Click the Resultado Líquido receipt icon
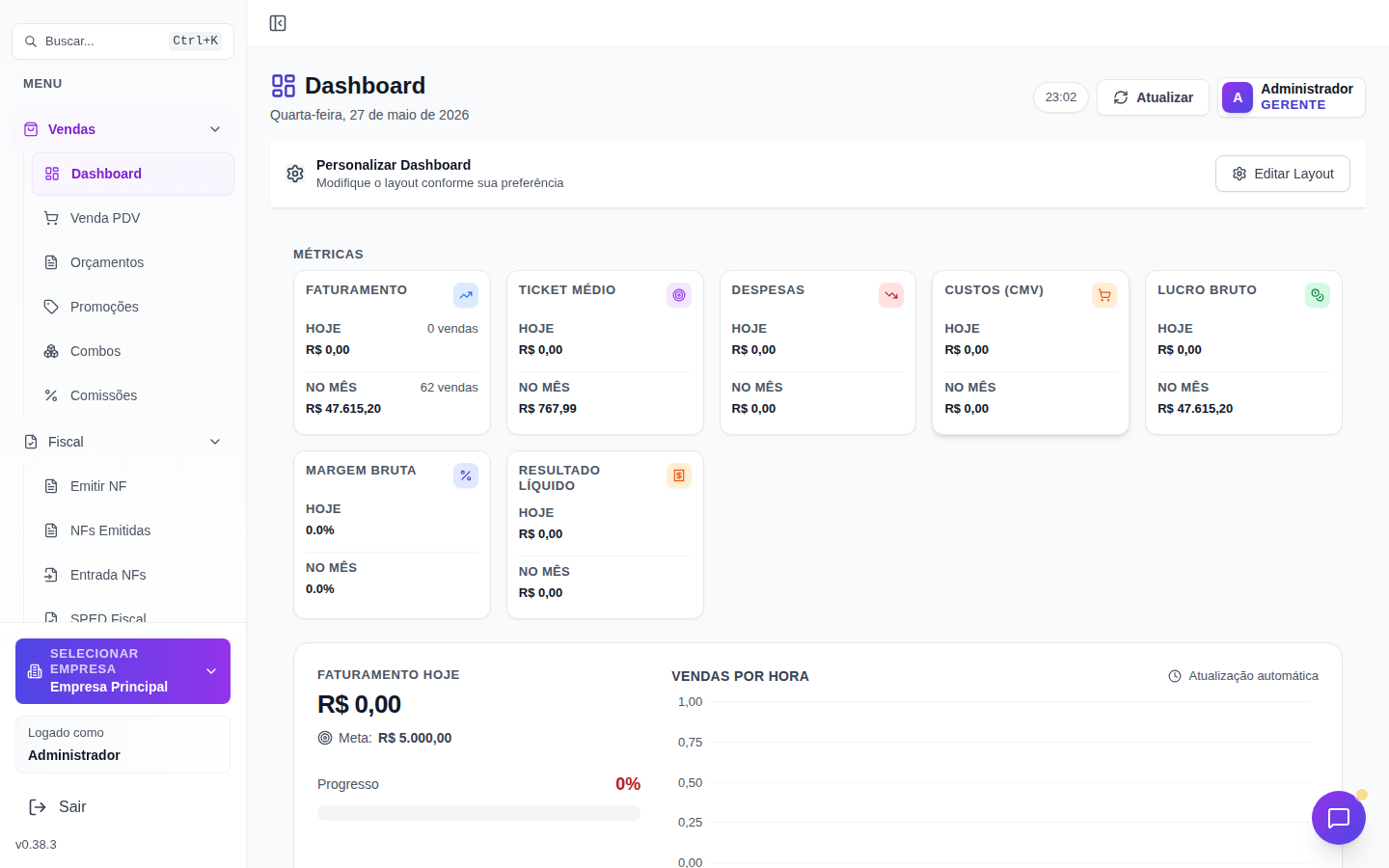Viewport: 1389px width, 868px height. coord(679,475)
